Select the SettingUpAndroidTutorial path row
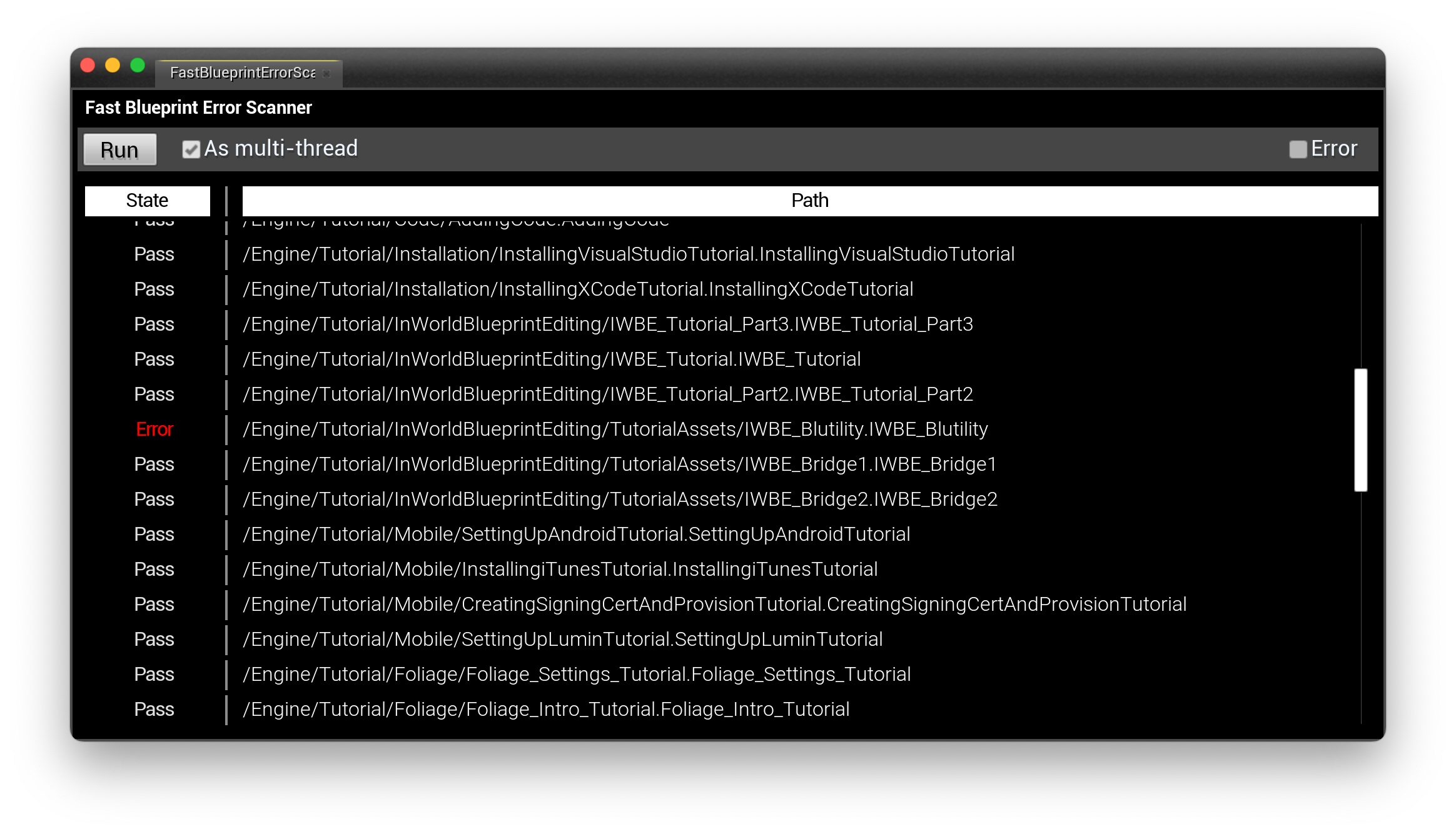 [x=576, y=535]
